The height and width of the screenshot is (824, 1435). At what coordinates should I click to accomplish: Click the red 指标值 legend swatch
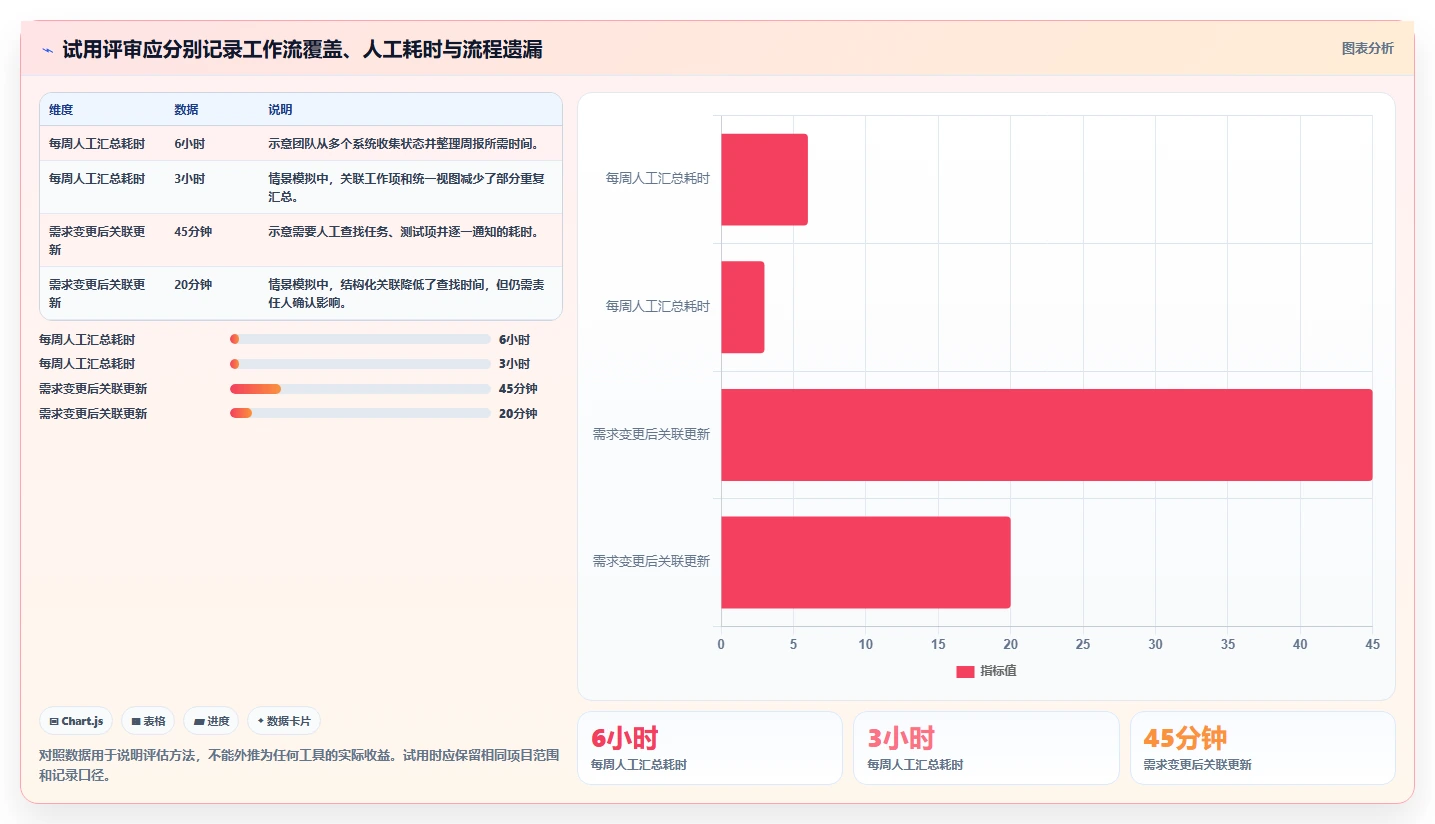click(965, 672)
